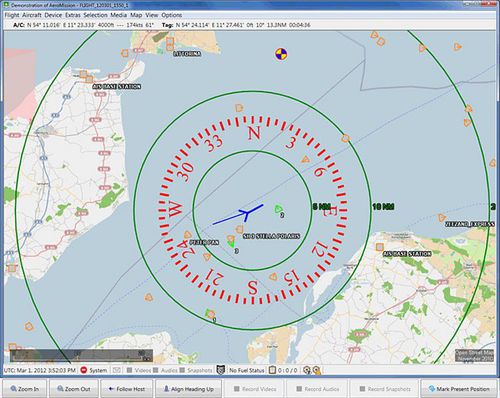Image resolution: width=500 pixels, height=398 pixels.
Task: Click the PETER PAN vessel target icon
Action: [x=188, y=235]
